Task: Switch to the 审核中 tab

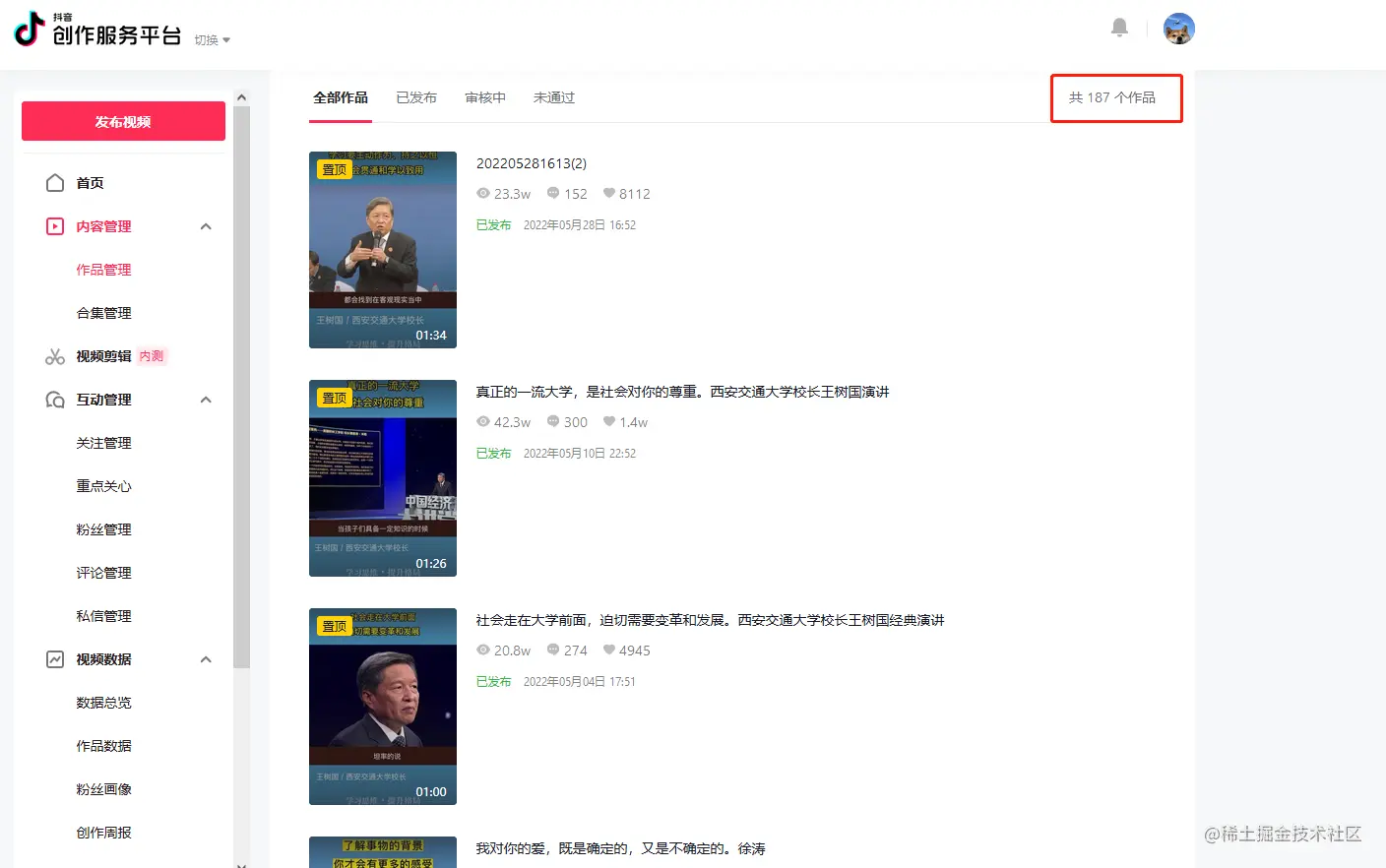Action: 485,97
